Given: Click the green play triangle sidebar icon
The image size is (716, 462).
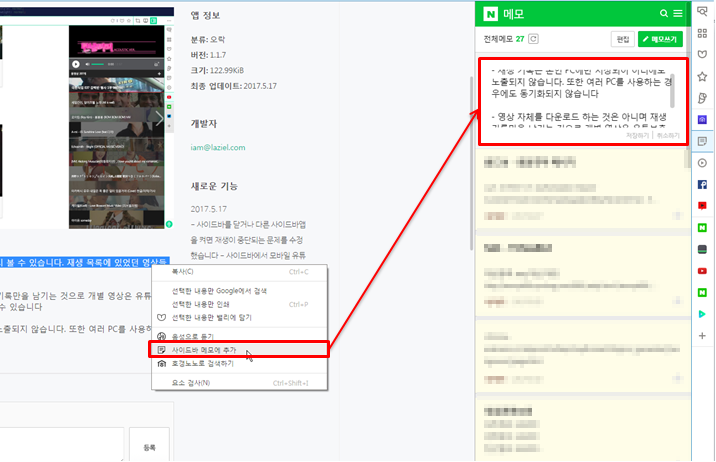Looking at the screenshot, I should tap(702, 314).
